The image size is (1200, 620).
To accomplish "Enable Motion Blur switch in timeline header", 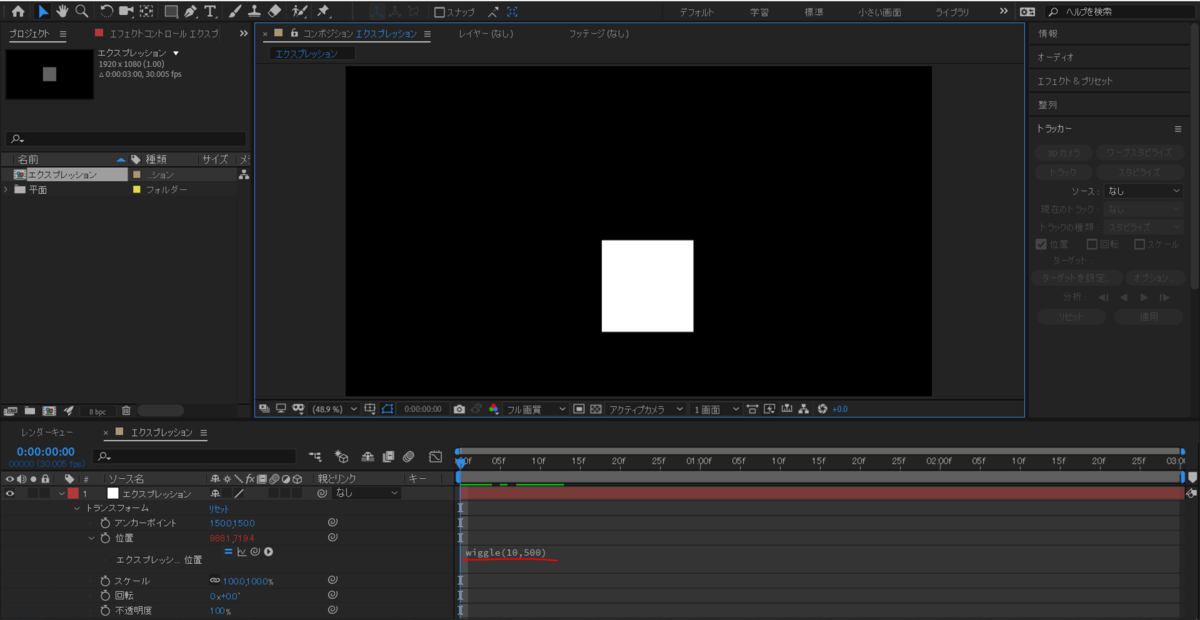I will 408,456.
